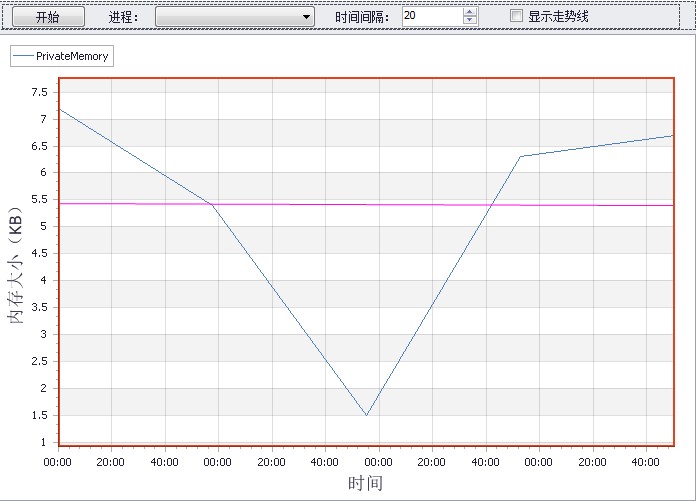Click the PrivateMemory legend entry
Screen dimensions: 697x501
[62, 56]
